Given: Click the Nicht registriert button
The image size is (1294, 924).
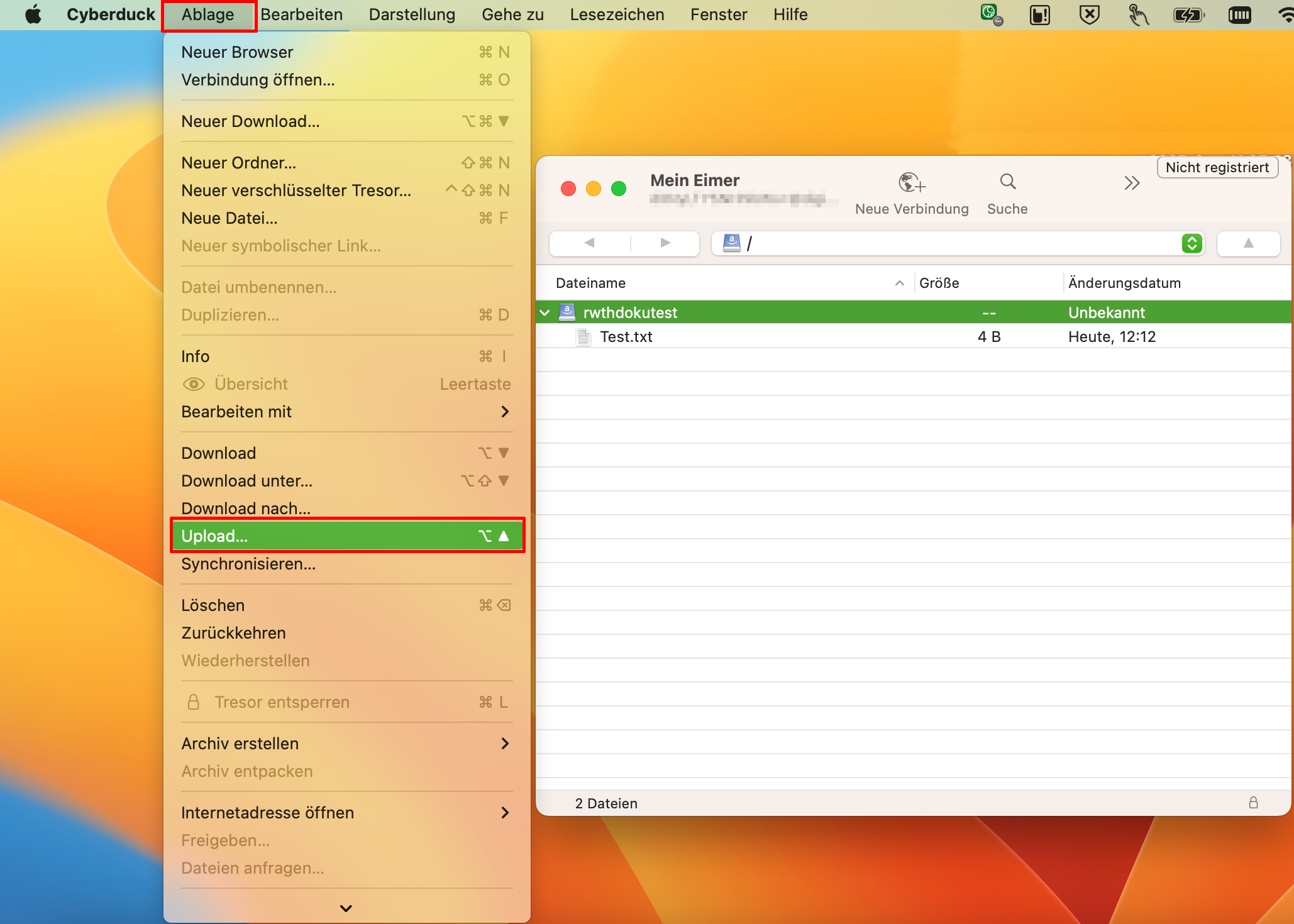Looking at the screenshot, I should pos(1217,167).
